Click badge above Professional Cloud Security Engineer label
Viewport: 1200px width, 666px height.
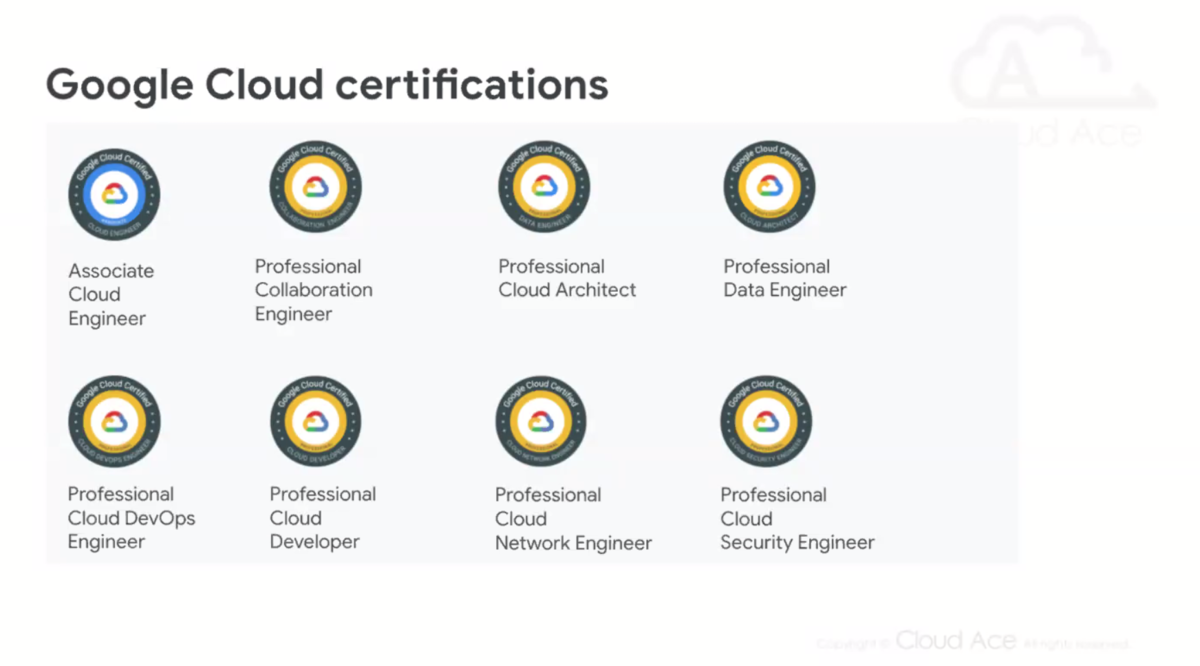point(766,421)
